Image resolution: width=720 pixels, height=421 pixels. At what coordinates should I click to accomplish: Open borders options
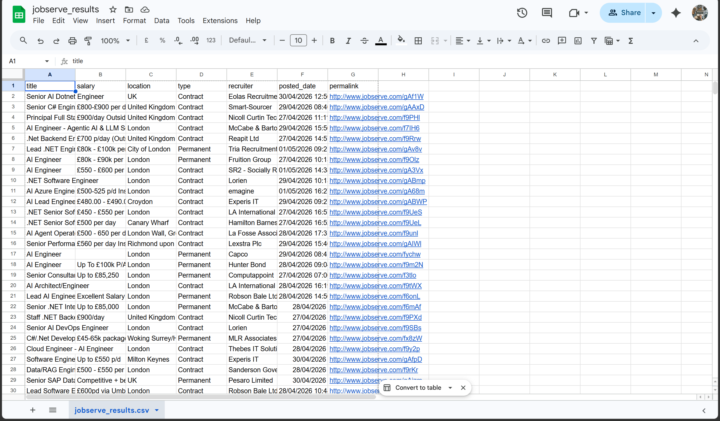tap(418, 41)
